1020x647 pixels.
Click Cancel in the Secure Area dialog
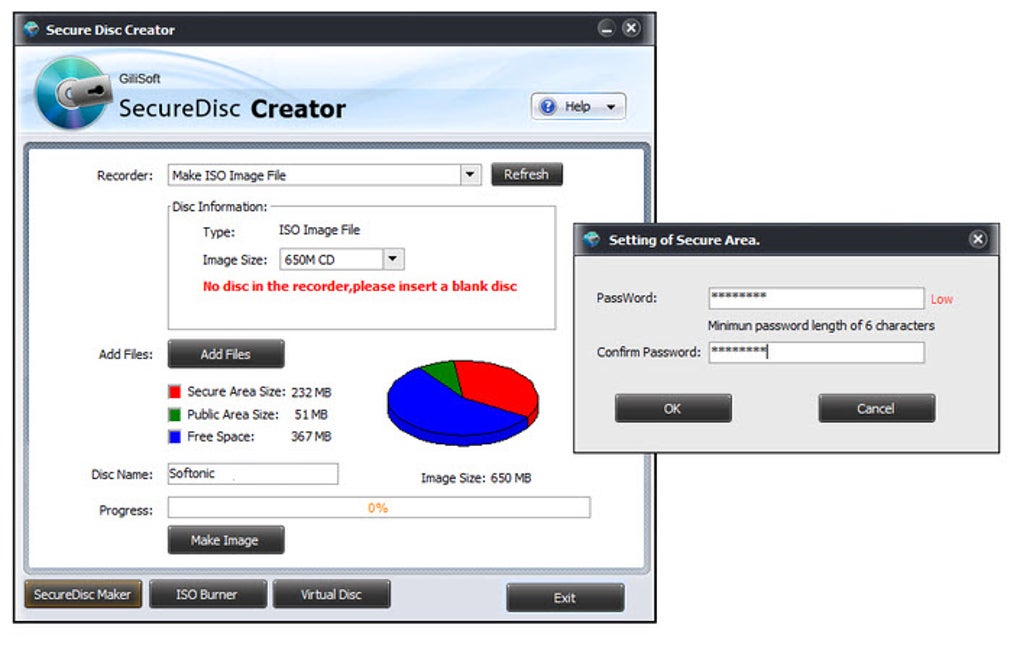click(876, 408)
